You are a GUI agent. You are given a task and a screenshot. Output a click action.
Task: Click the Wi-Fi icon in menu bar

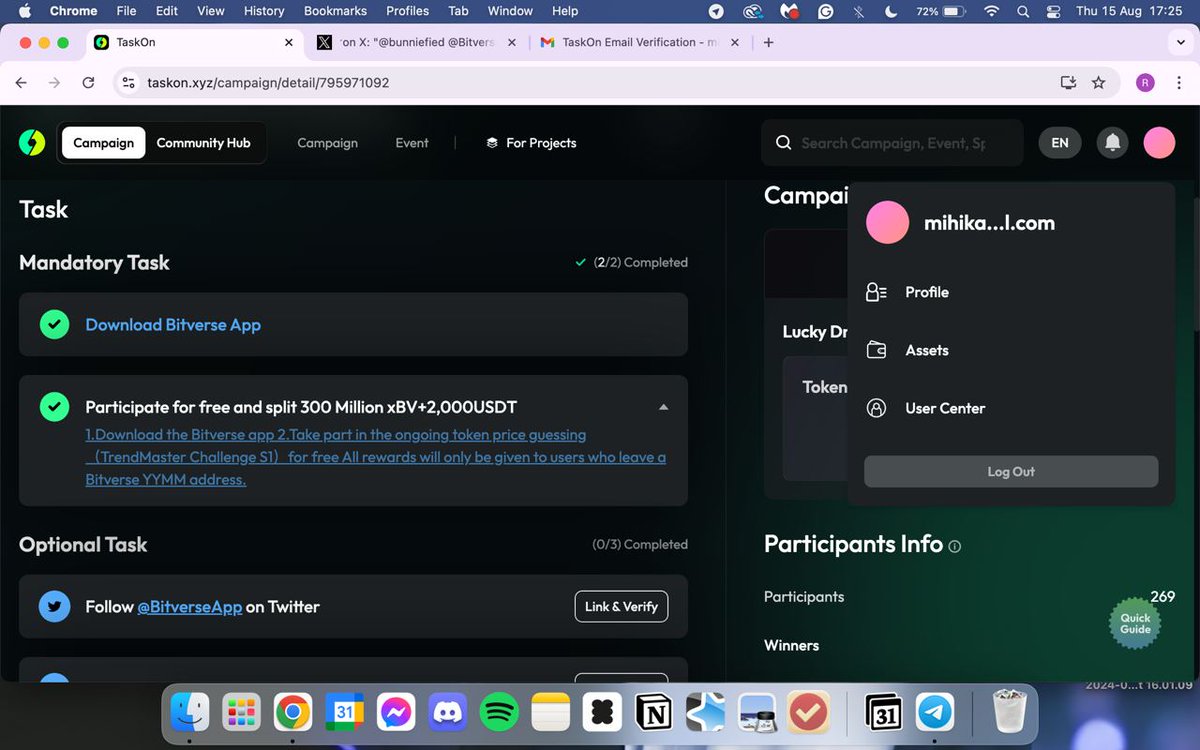click(991, 11)
